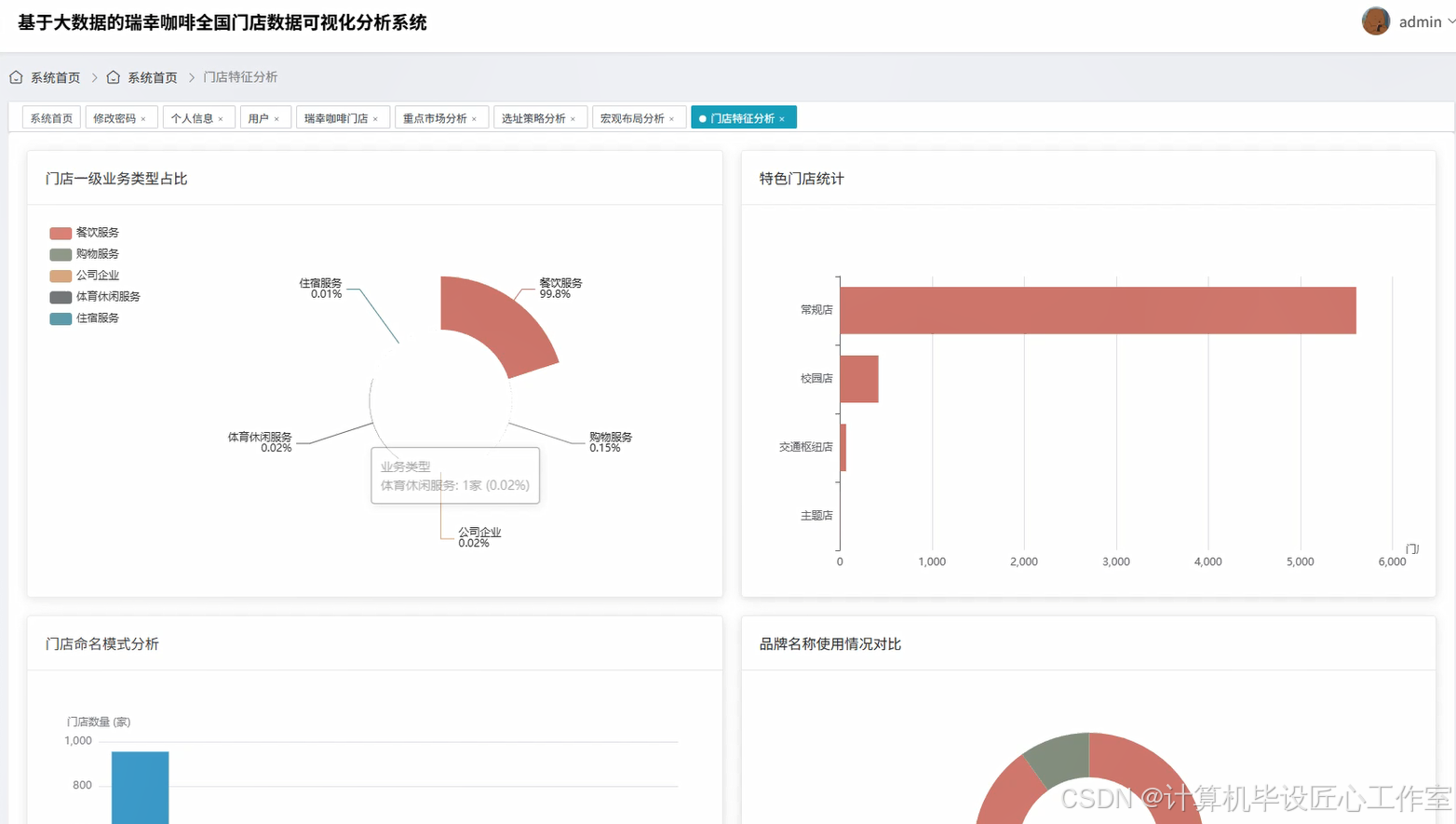Toggle 公司企业 legend series
The image size is (1456, 824).
tap(85, 276)
